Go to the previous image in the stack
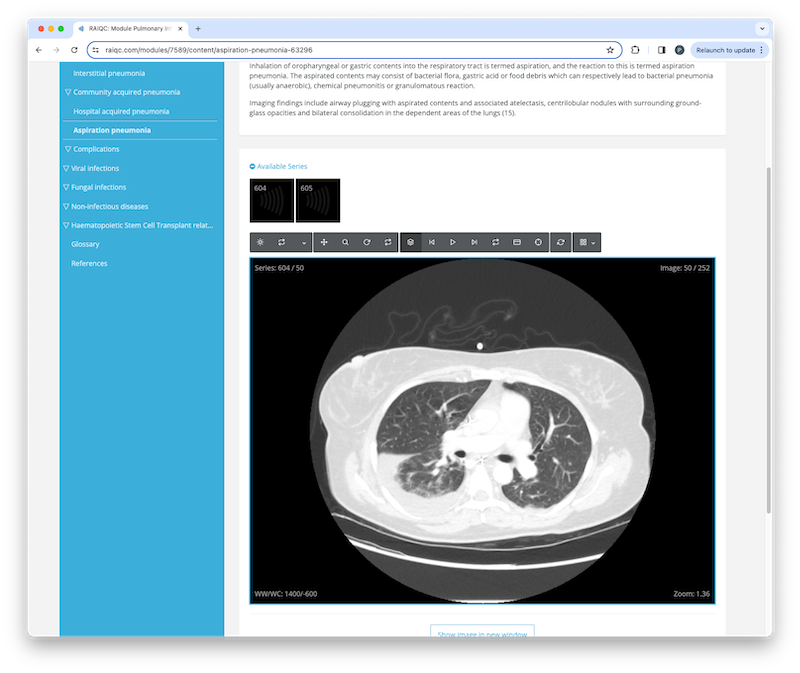The width and height of the screenshot is (800, 673). pos(432,242)
